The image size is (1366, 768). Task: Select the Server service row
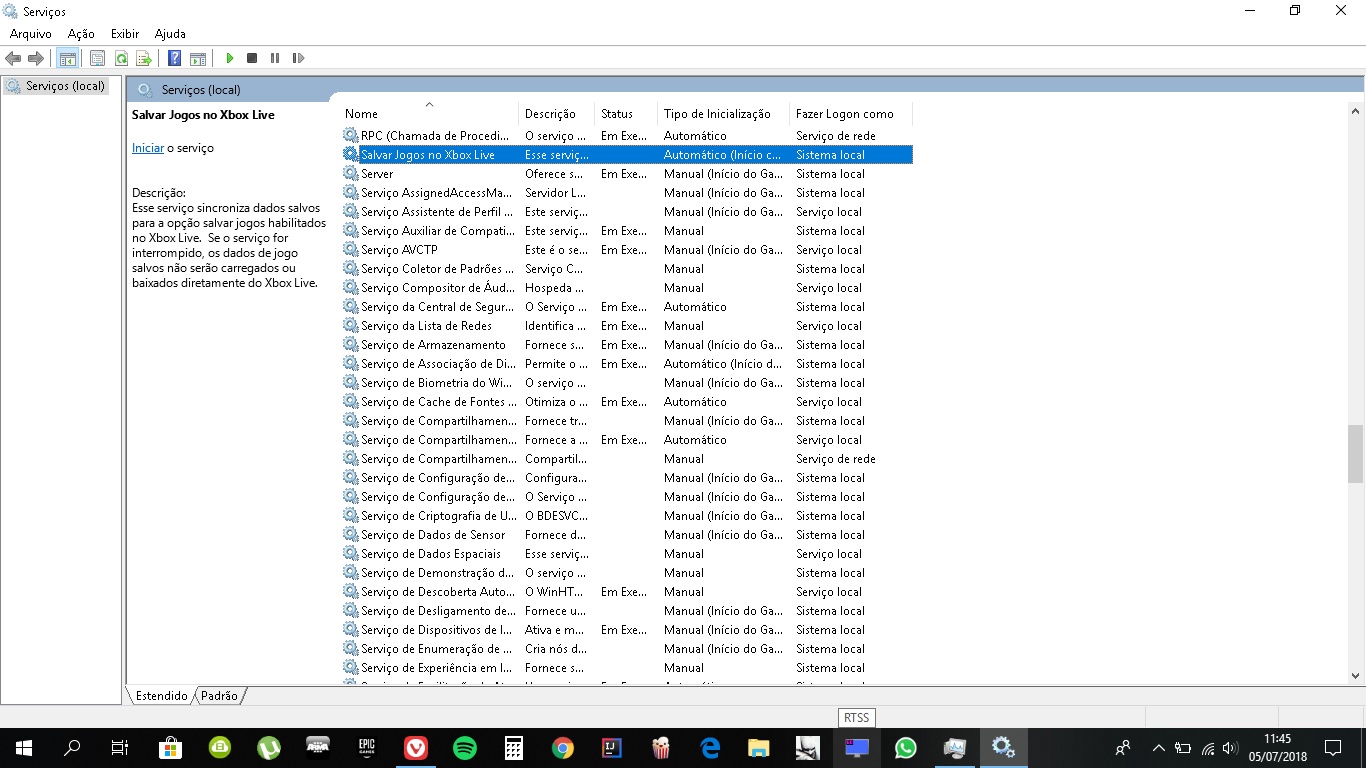click(x=627, y=174)
